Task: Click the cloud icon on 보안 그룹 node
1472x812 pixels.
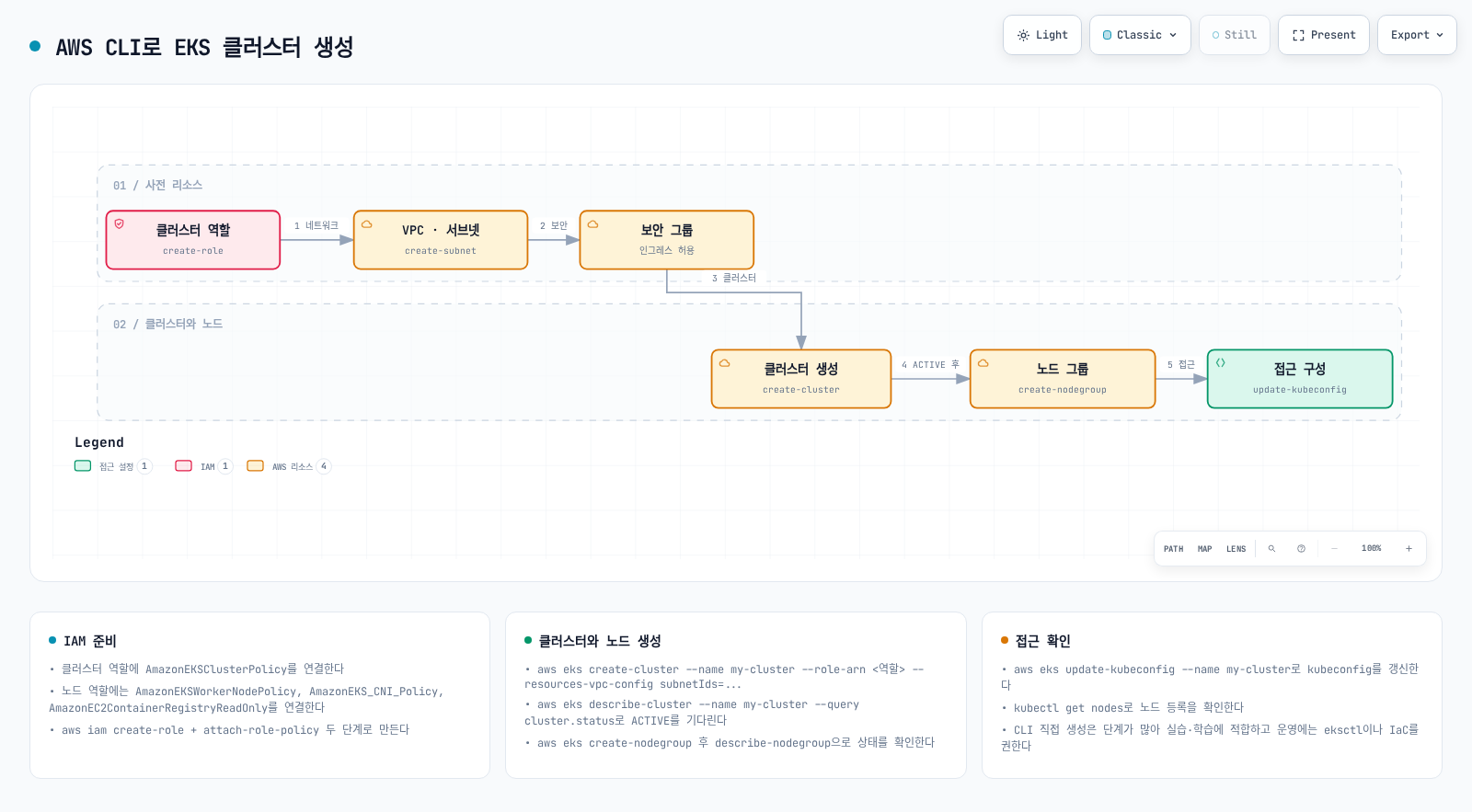Action: pyautogui.click(x=592, y=223)
